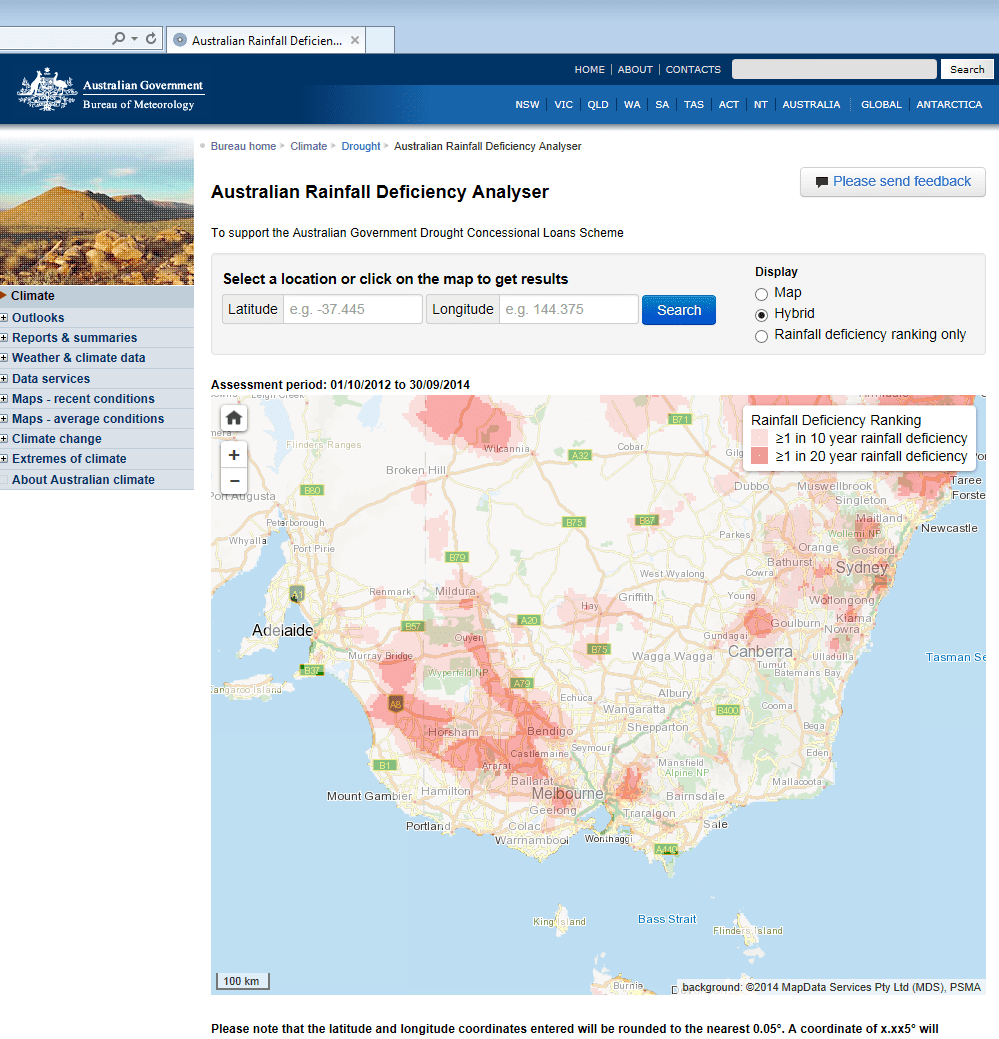999x1039 pixels.
Task: Open Climate breadcrumb link
Action: point(309,146)
